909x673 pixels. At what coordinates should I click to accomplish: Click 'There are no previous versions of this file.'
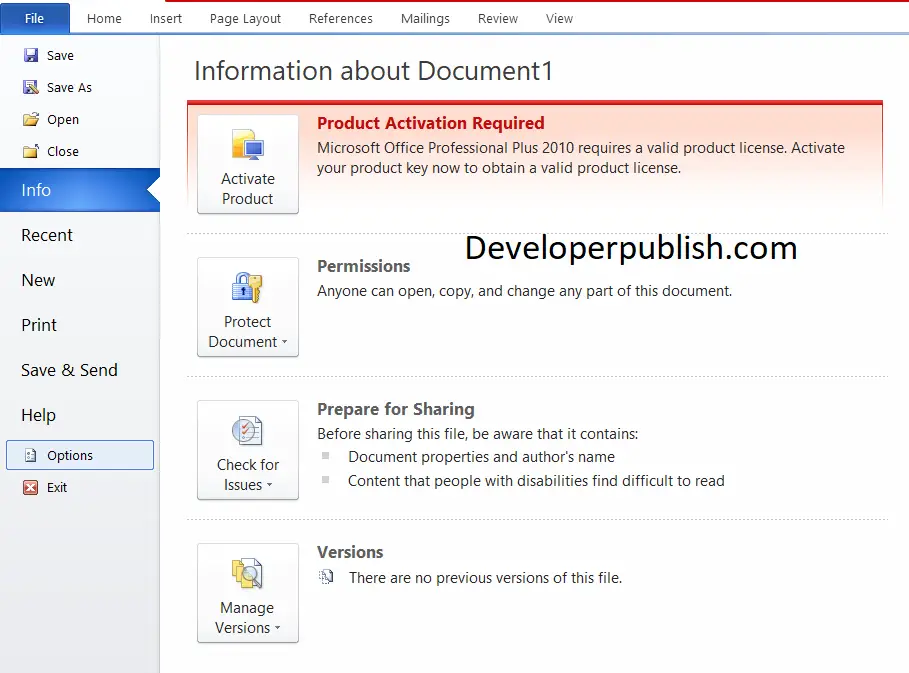click(485, 578)
